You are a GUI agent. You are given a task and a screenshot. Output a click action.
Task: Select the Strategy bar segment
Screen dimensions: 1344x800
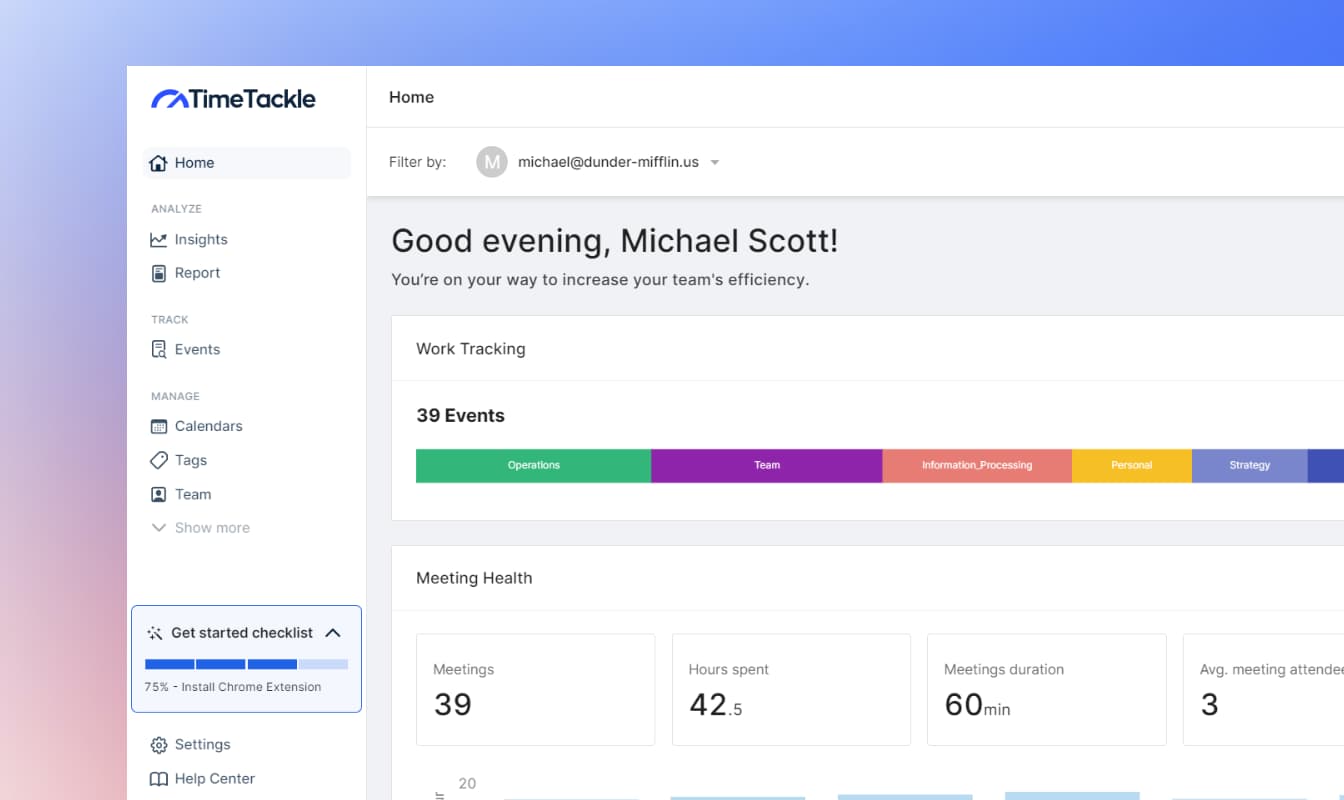[x=1250, y=466]
